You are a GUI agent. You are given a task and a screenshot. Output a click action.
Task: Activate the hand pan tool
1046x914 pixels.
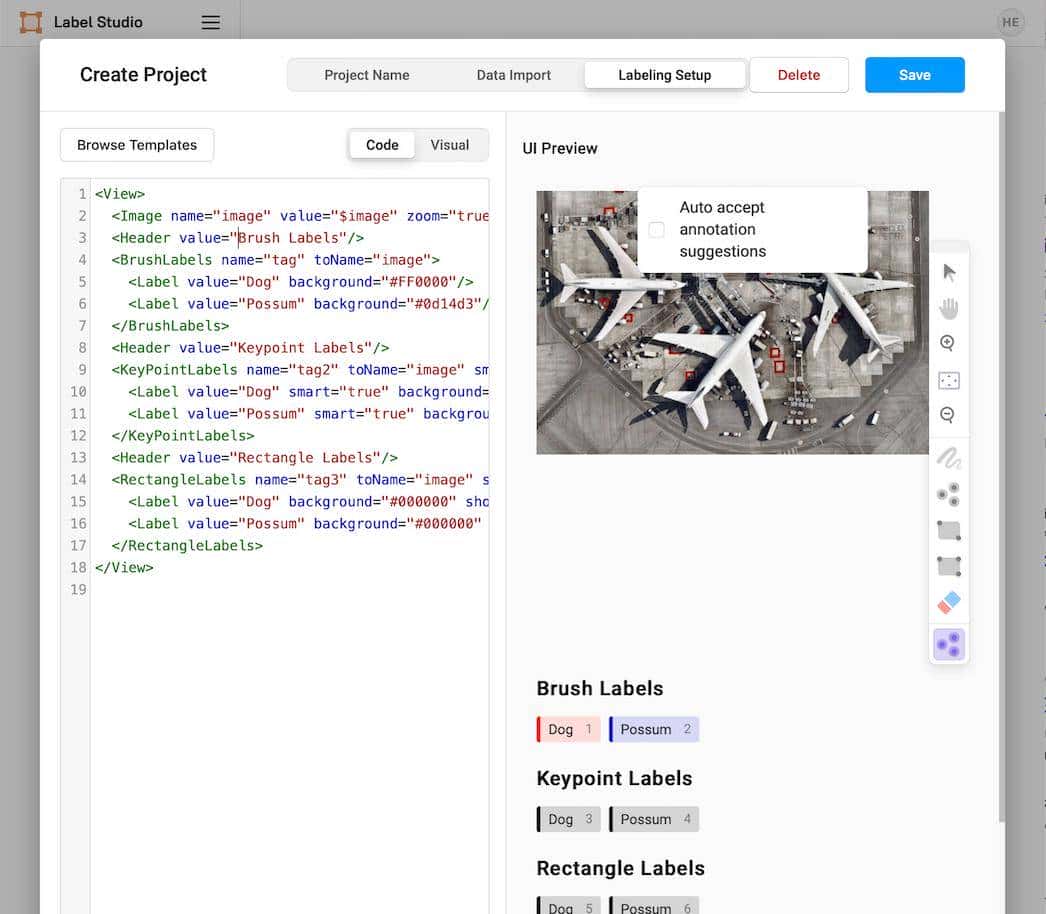[x=949, y=308]
